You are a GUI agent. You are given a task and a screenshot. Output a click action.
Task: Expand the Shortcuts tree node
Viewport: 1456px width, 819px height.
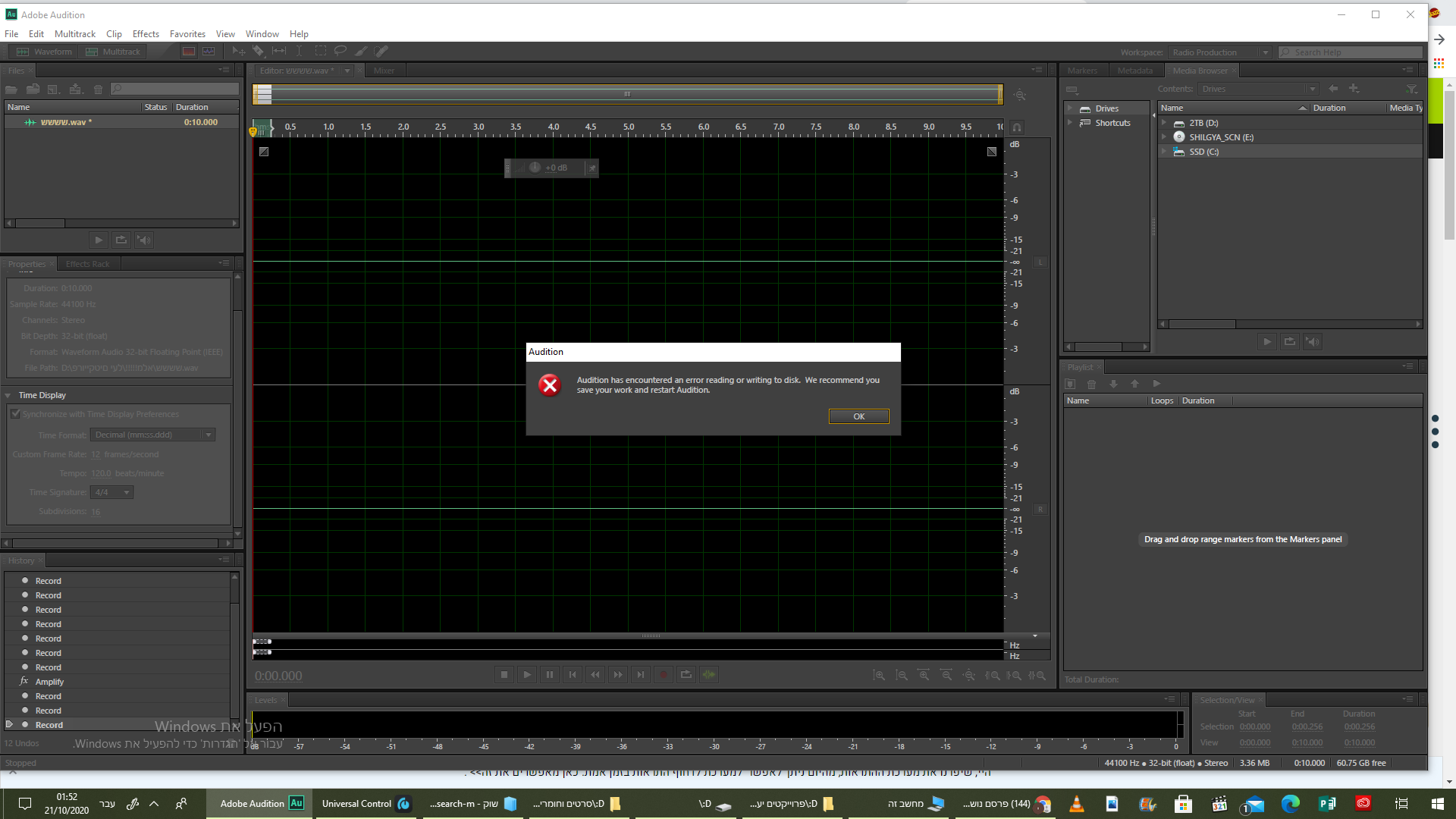(x=1070, y=123)
